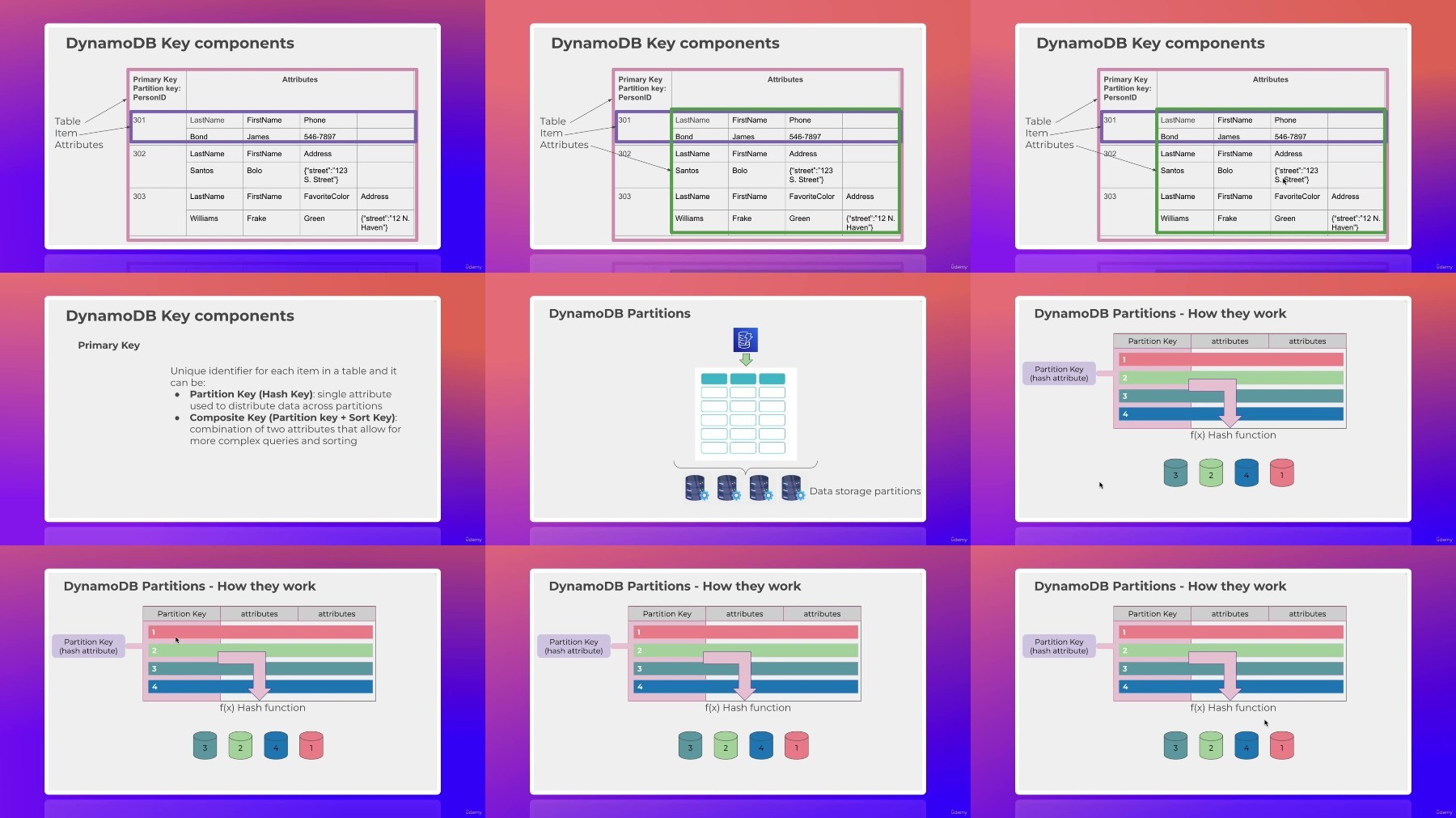Open the Key components slide with bulleted definitions
Image resolution: width=1456 pixels, height=818 pixels.
click(x=243, y=409)
